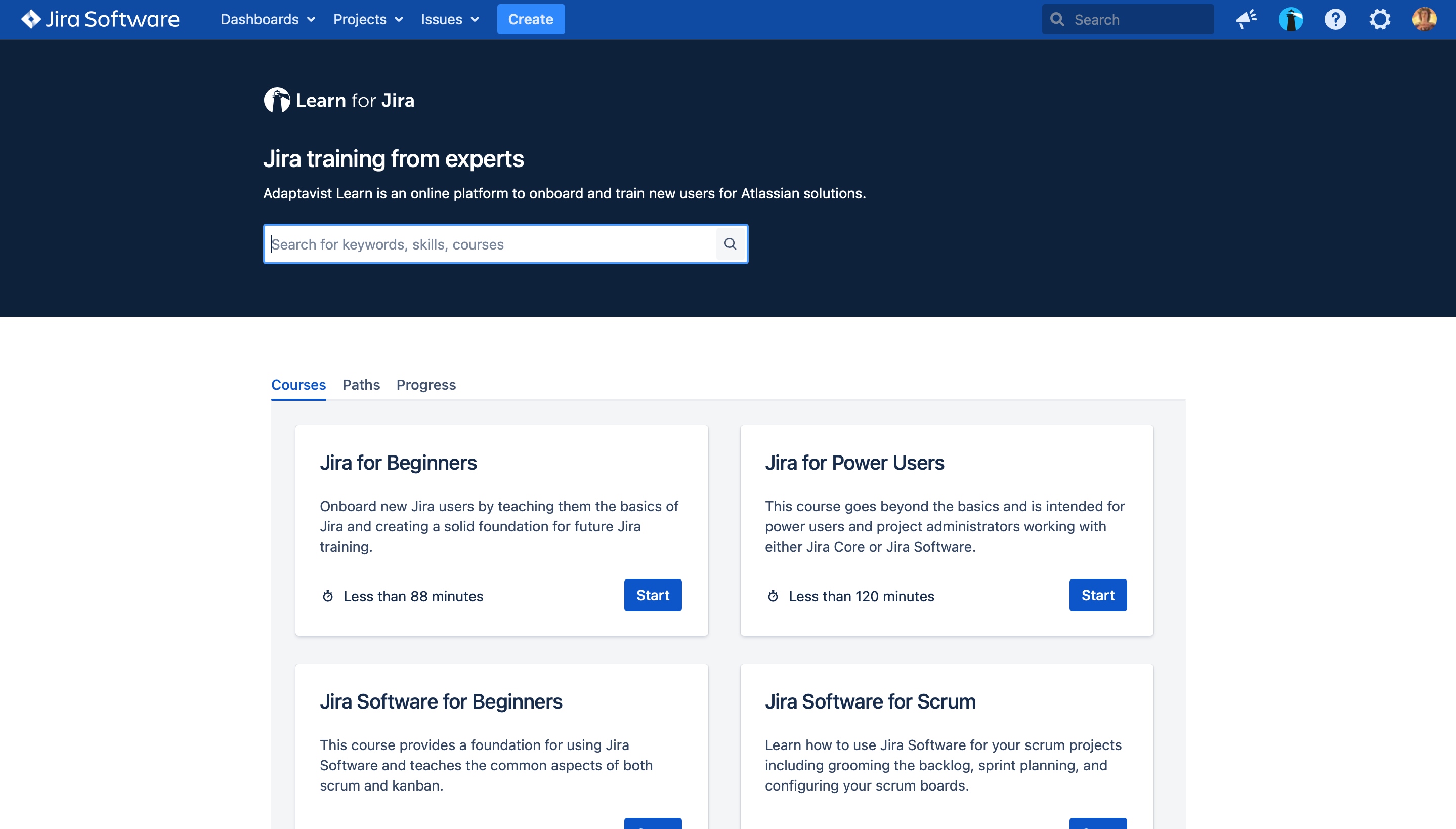
Task: Open the Jira for Power Users title
Action: pyautogui.click(x=854, y=463)
